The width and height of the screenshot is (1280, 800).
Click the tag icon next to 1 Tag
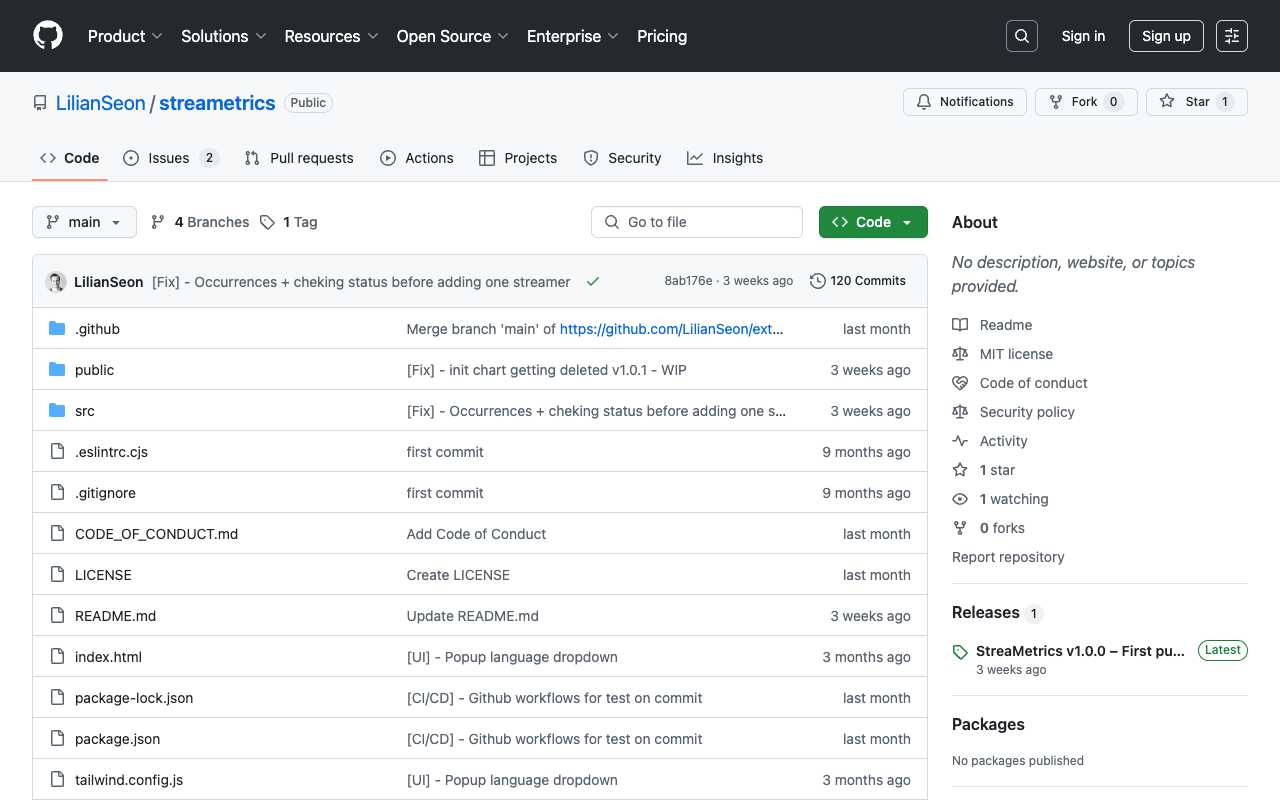[x=266, y=221]
